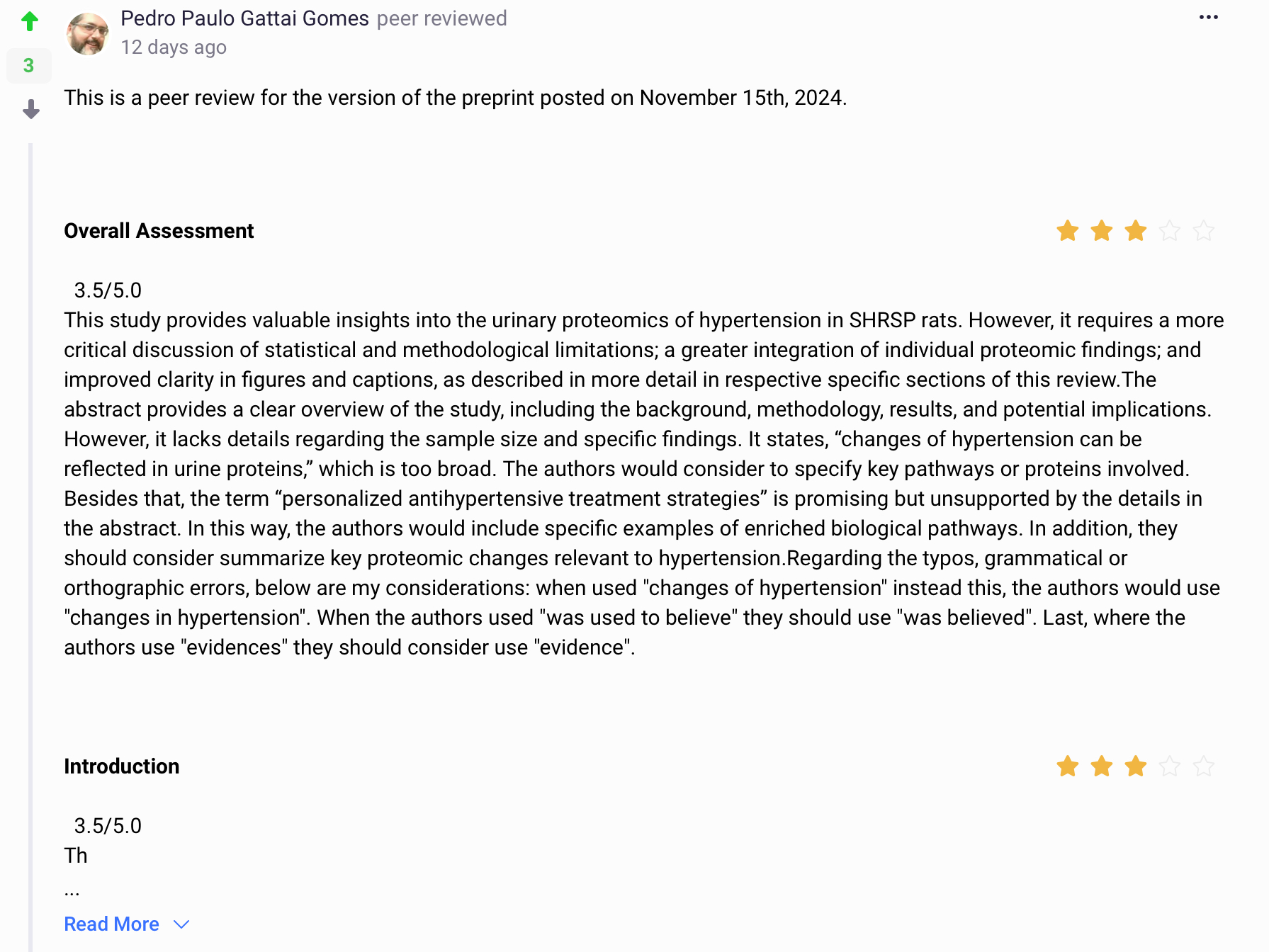Click the fourth star on Overall Assessment rating
Image resolution: width=1269 pixels, height=952 pixels.
tap(1169, 230)
